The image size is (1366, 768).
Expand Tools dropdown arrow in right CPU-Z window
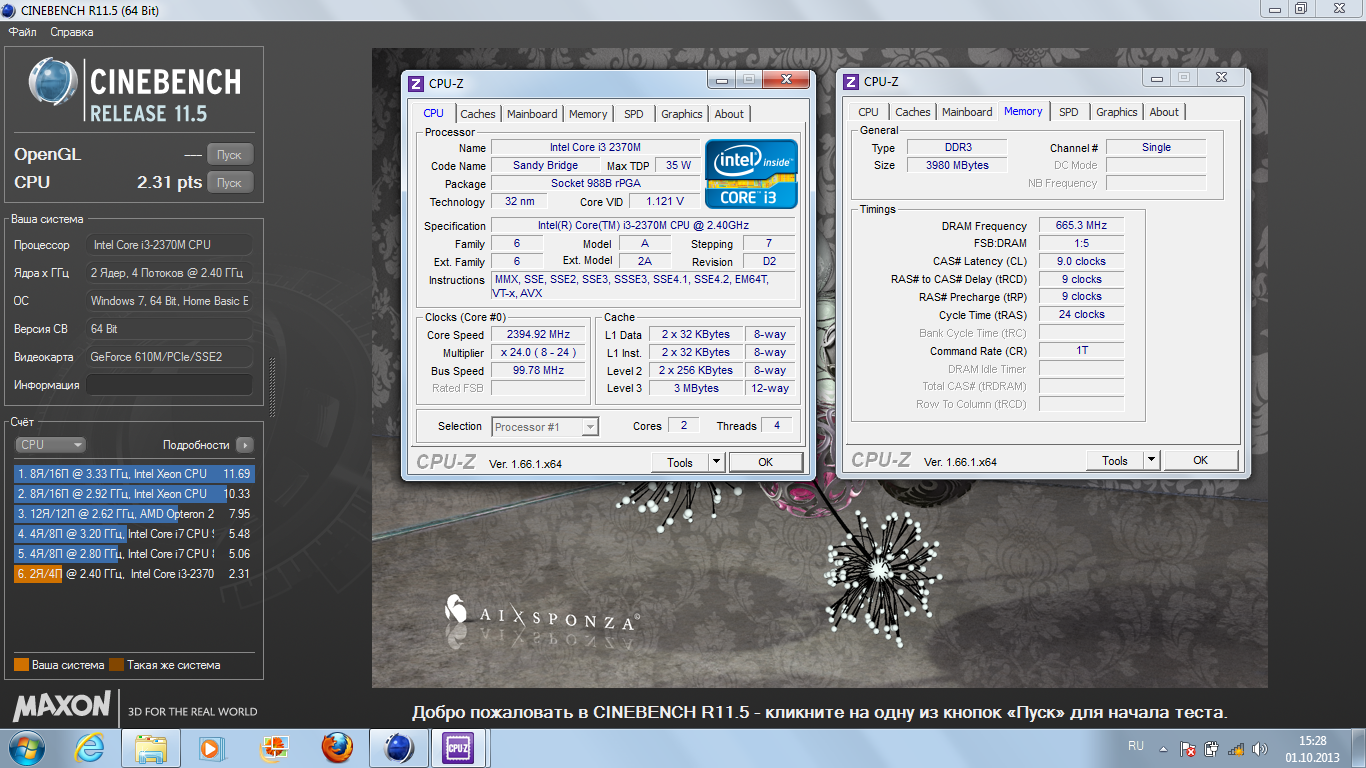pyautogui.click(x=1151, y=460)
